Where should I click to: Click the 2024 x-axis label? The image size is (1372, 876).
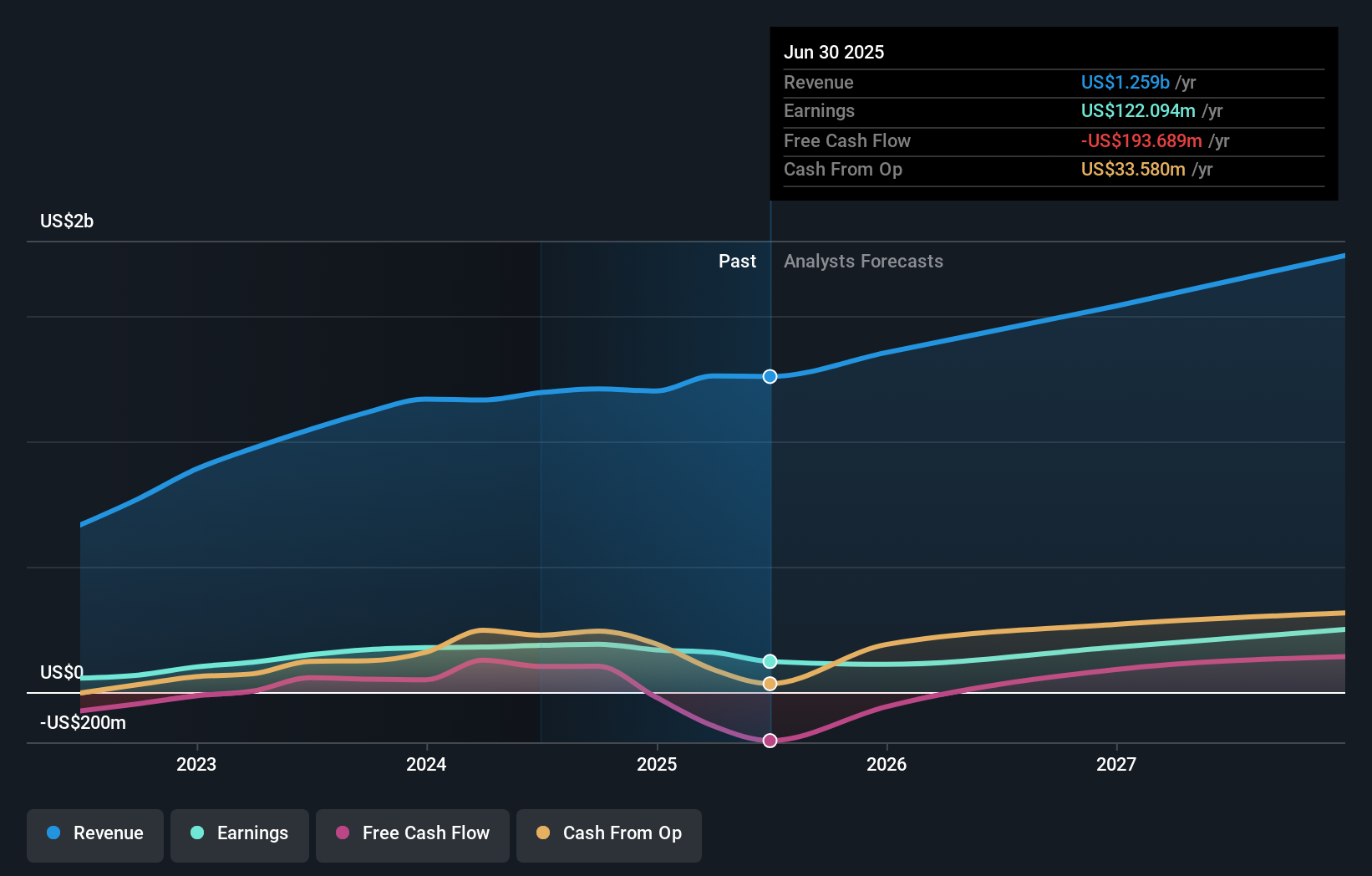pos(426,765)
